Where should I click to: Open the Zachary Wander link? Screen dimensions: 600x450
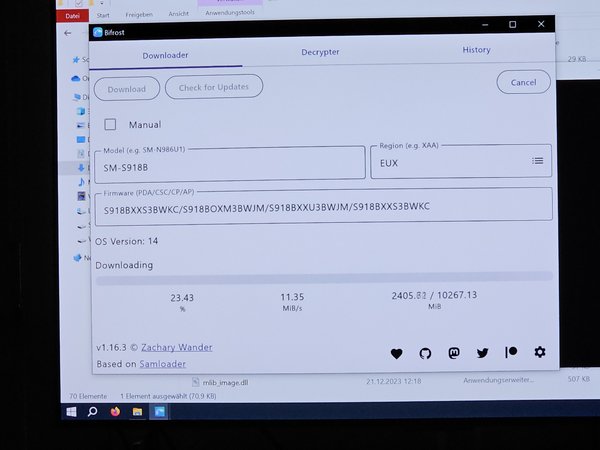177,347
